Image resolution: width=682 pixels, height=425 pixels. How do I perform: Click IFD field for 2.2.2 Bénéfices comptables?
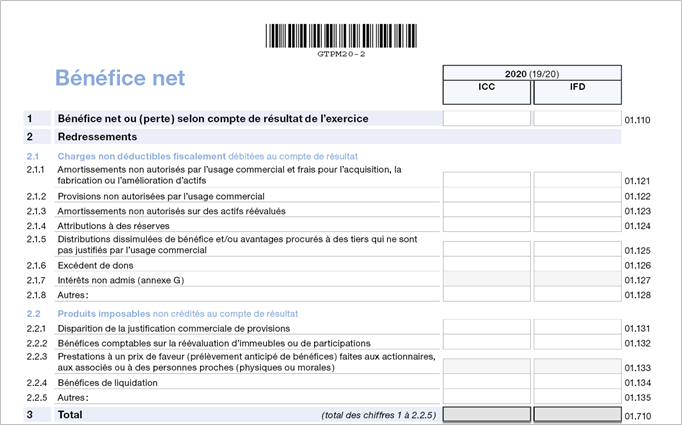(577, 343)
